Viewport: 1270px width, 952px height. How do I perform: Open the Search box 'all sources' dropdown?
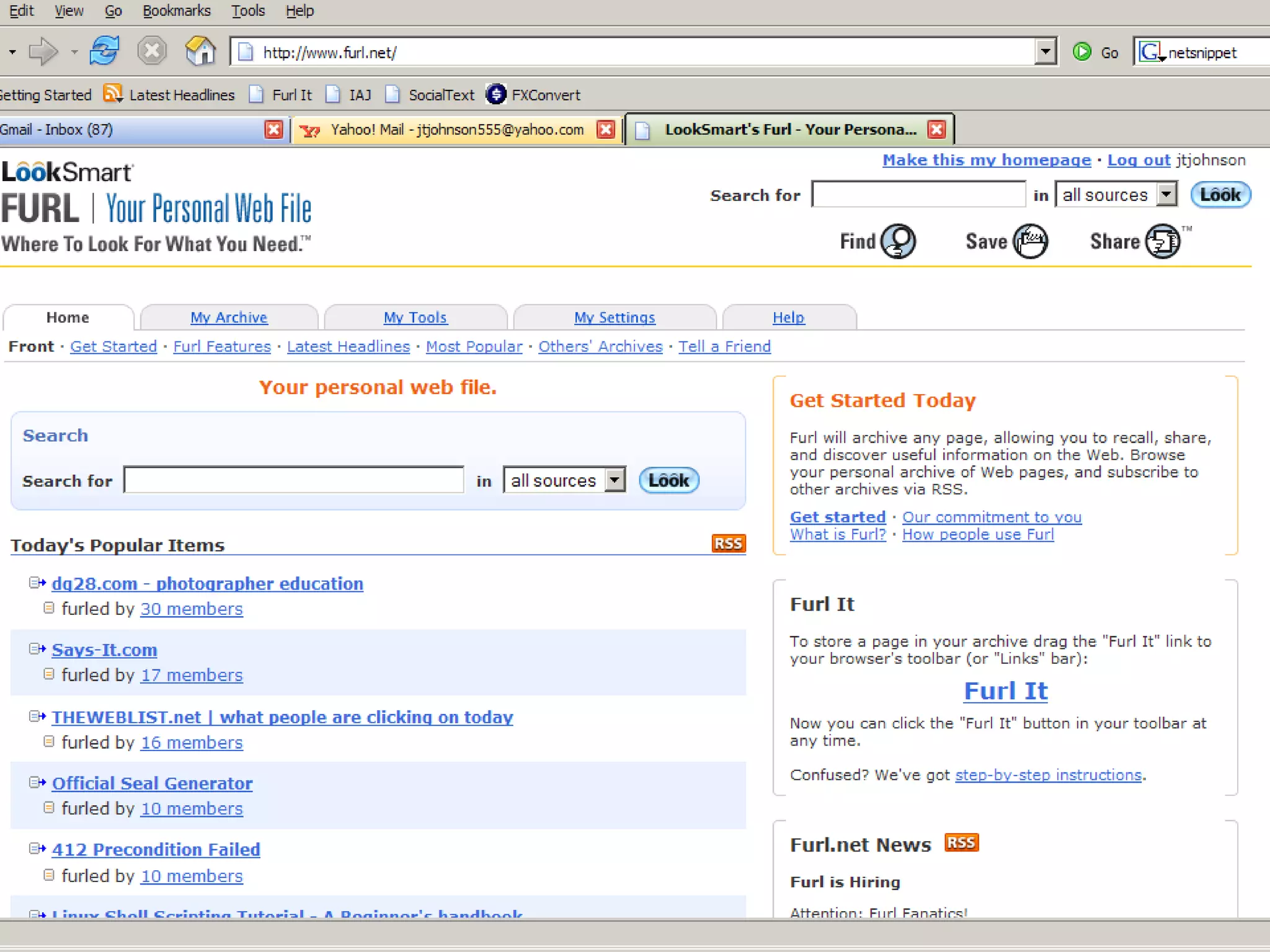[x=615, y=480]
